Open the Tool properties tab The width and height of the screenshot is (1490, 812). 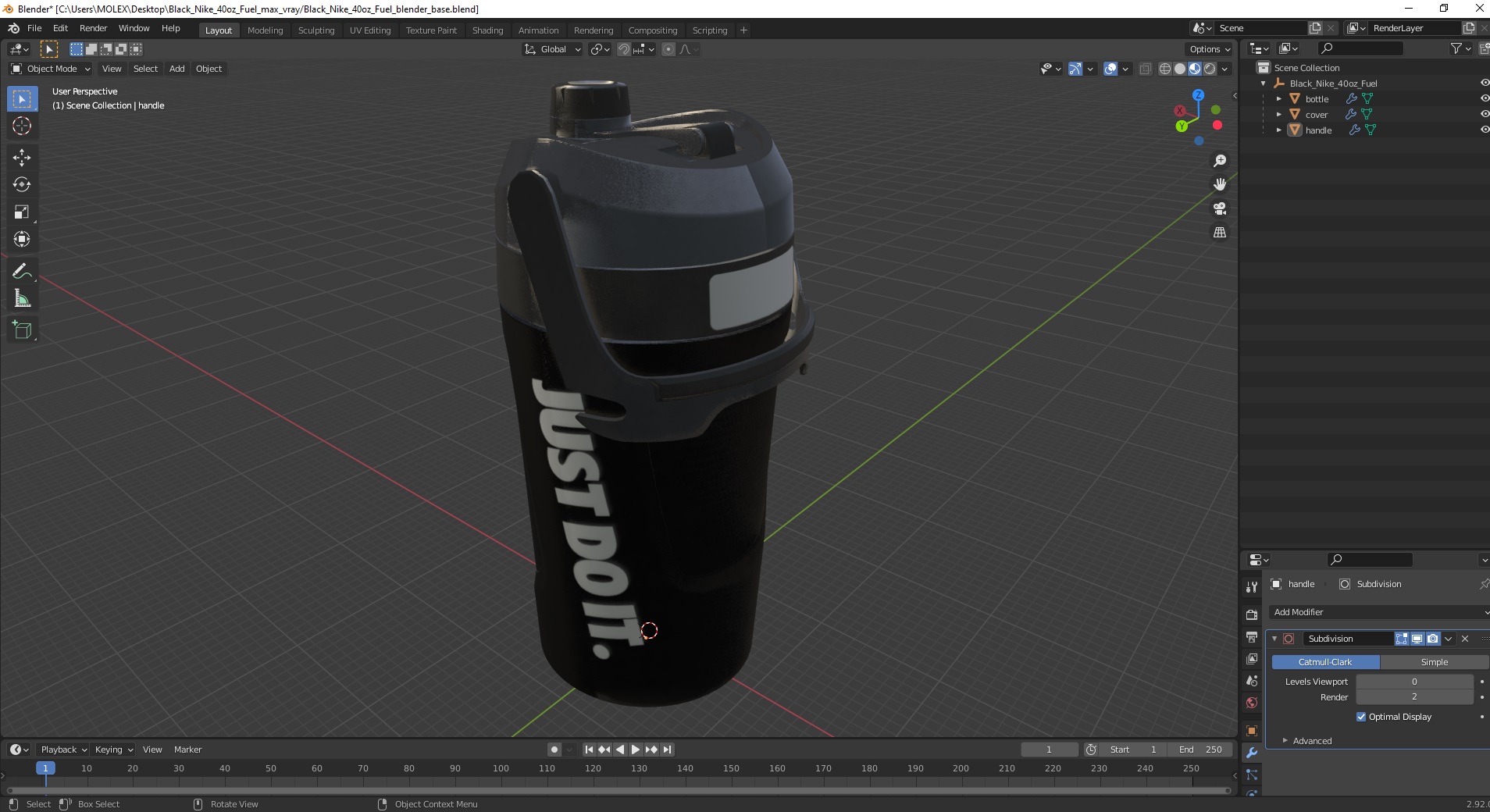[x=1252, y=587]
